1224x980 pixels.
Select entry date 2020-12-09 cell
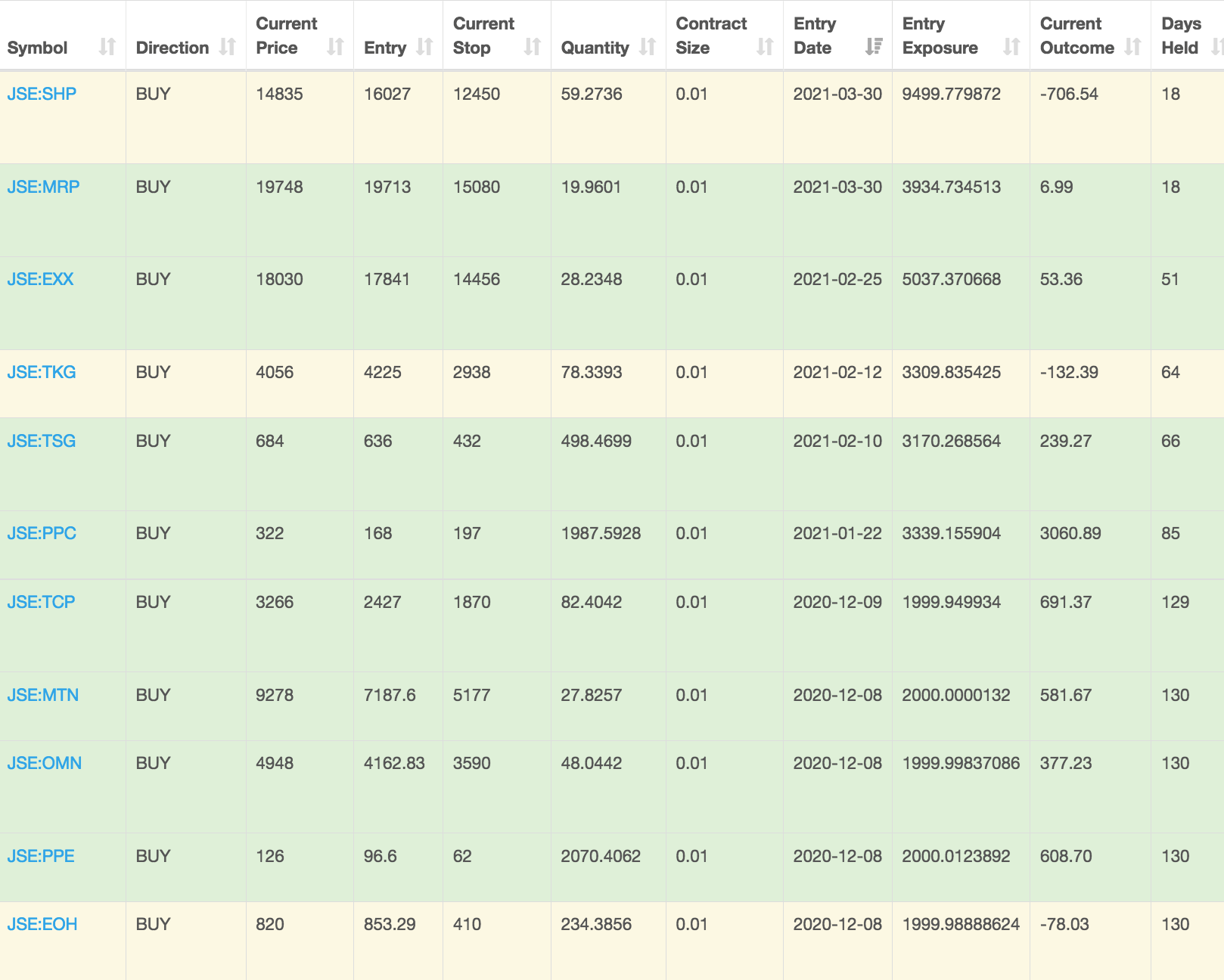pyautogui.click(x=837, y=602)
